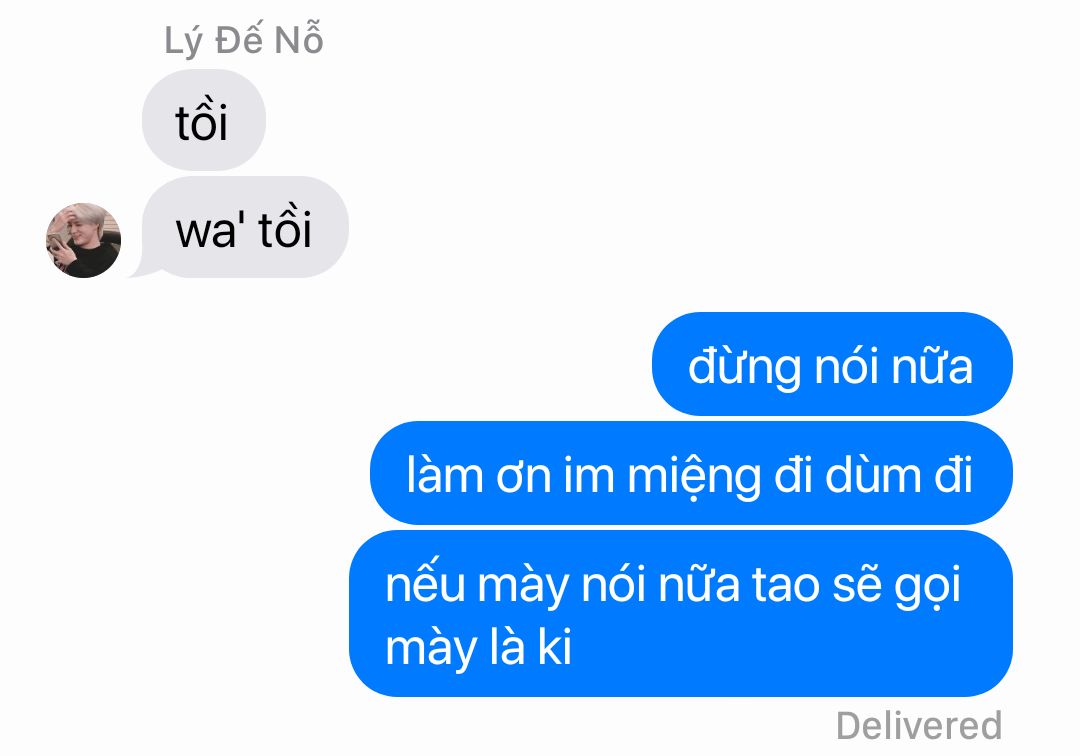The height and width of the screenshot is (756, 1080).
Task: Click the word "tao" in the last blue message
Action: click(786, 585)
